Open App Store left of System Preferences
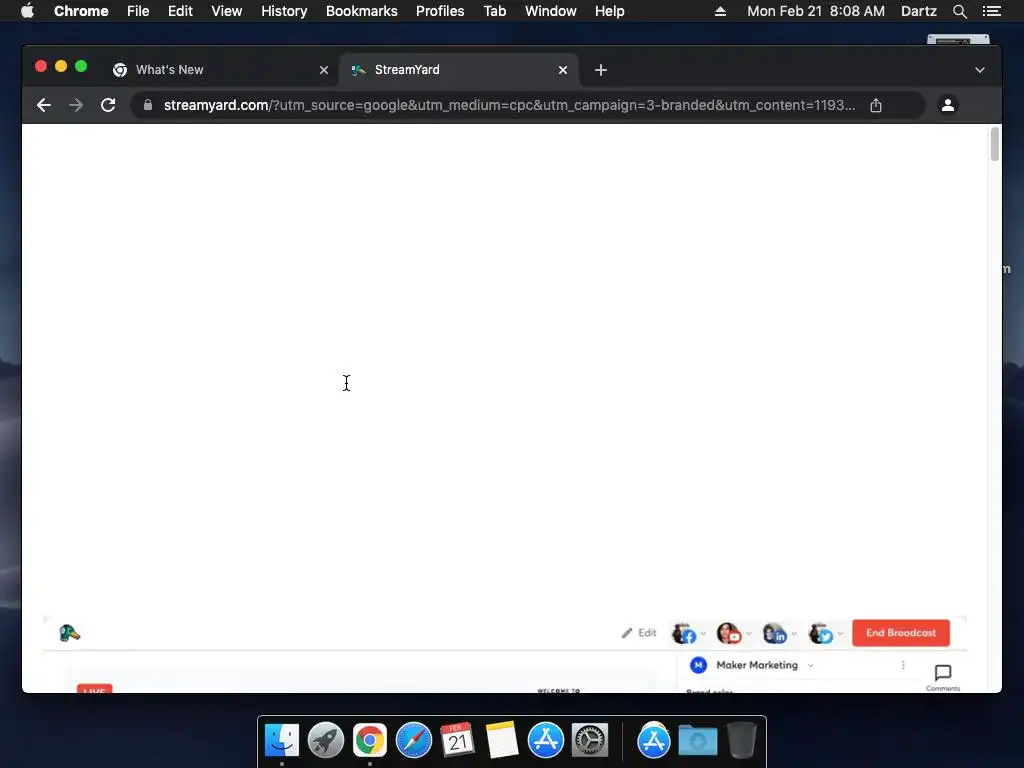Screen dimensions: 1024x768 tap(545, 740)
